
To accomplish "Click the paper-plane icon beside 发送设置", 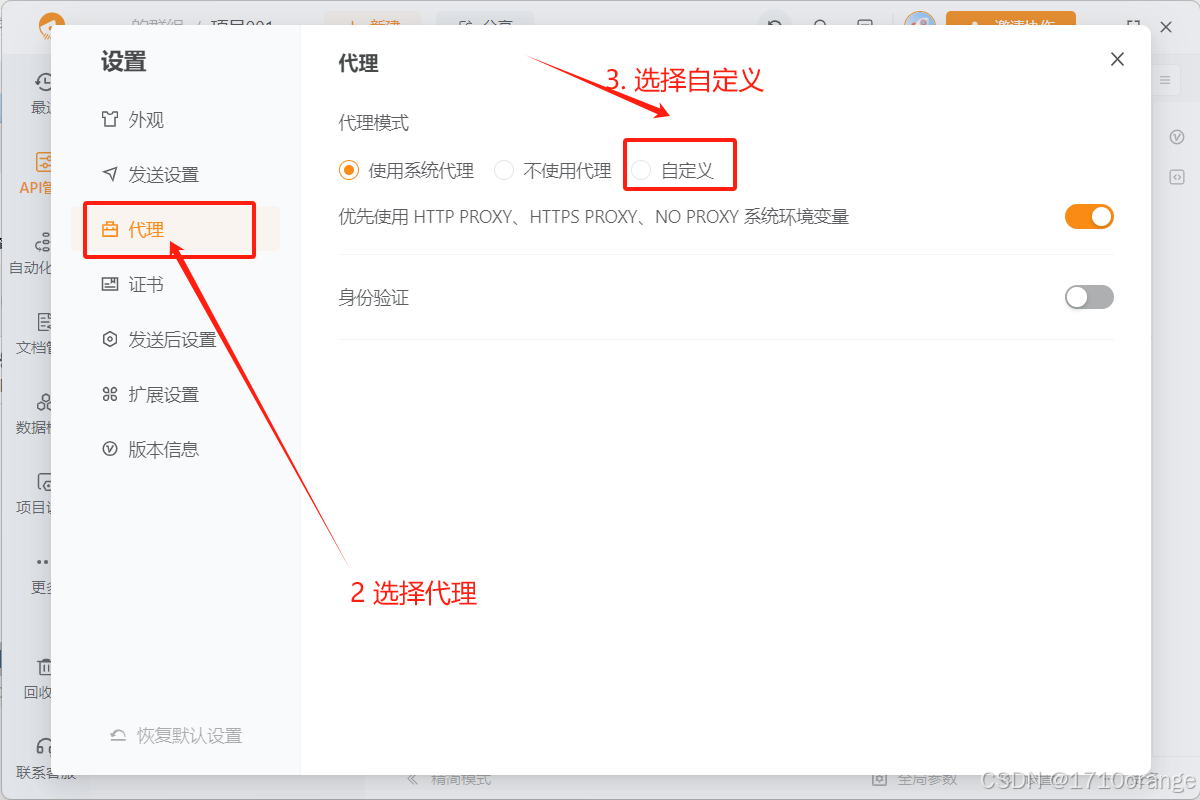I will pos(110,175).
